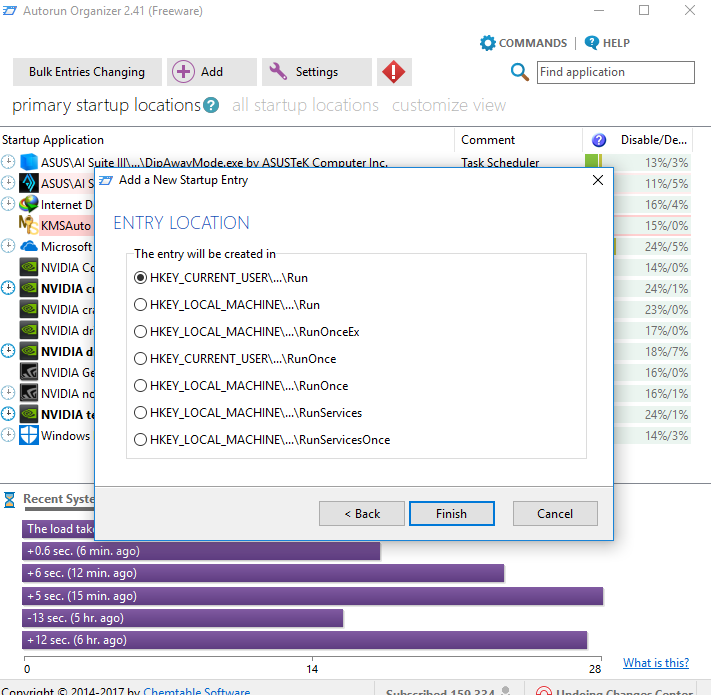This screenshot has width=711, height=695.
Task: Click the Recent System hourglass icon
Action: point(10,500)
